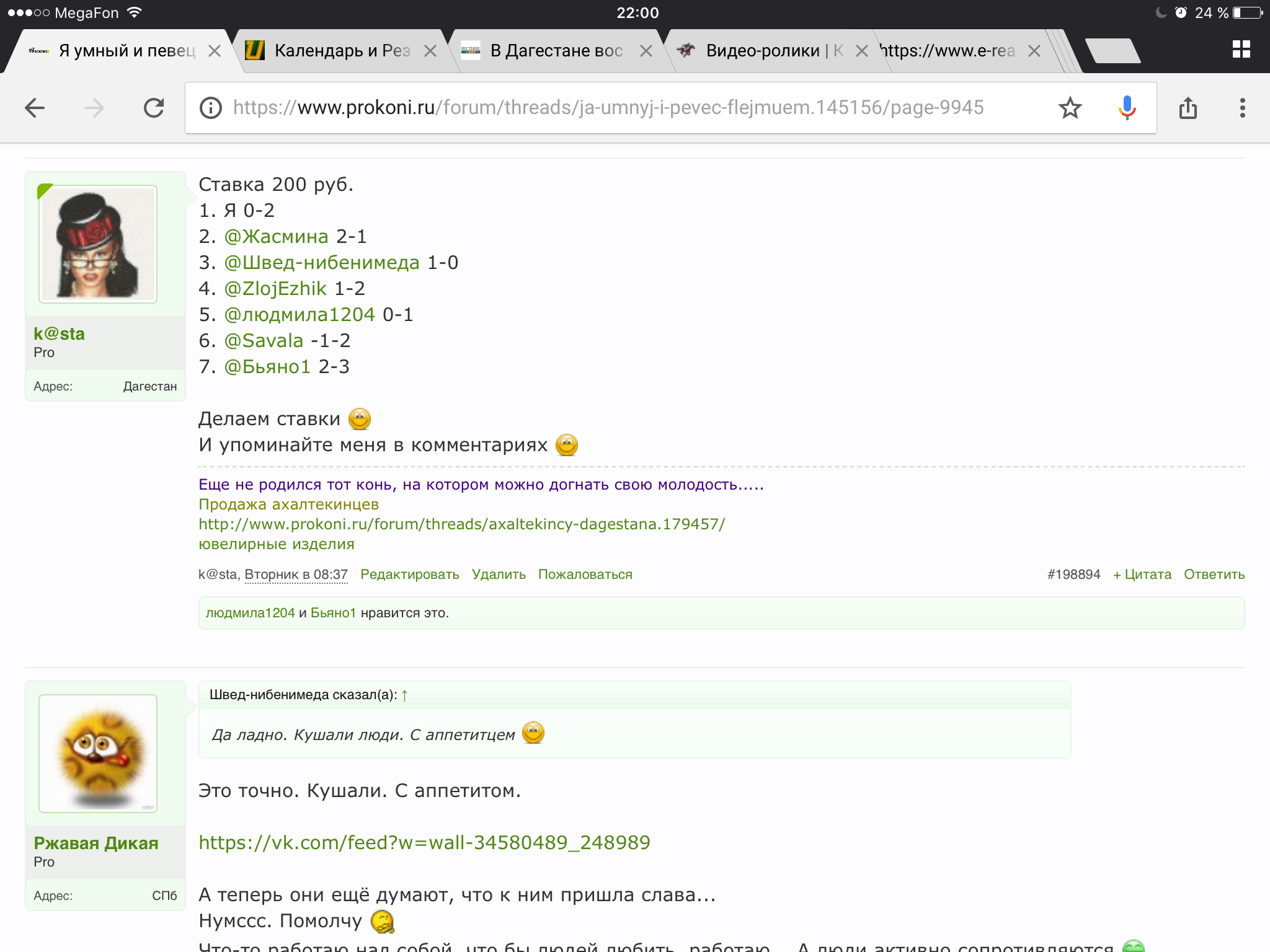Go back with the browser back arrow

tap(35, 108)
